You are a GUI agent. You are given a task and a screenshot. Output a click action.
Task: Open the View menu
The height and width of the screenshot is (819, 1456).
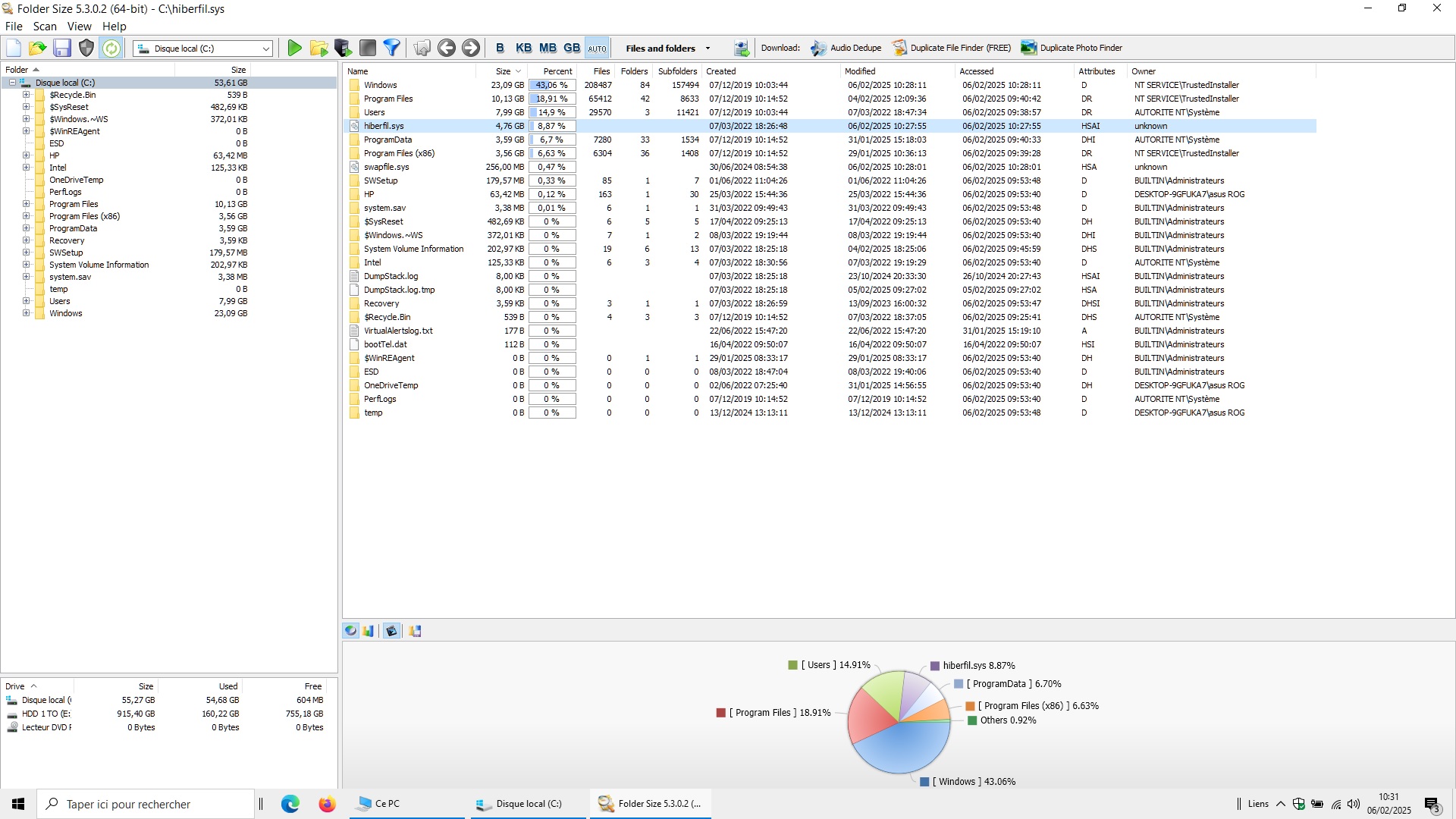(79, 27)
